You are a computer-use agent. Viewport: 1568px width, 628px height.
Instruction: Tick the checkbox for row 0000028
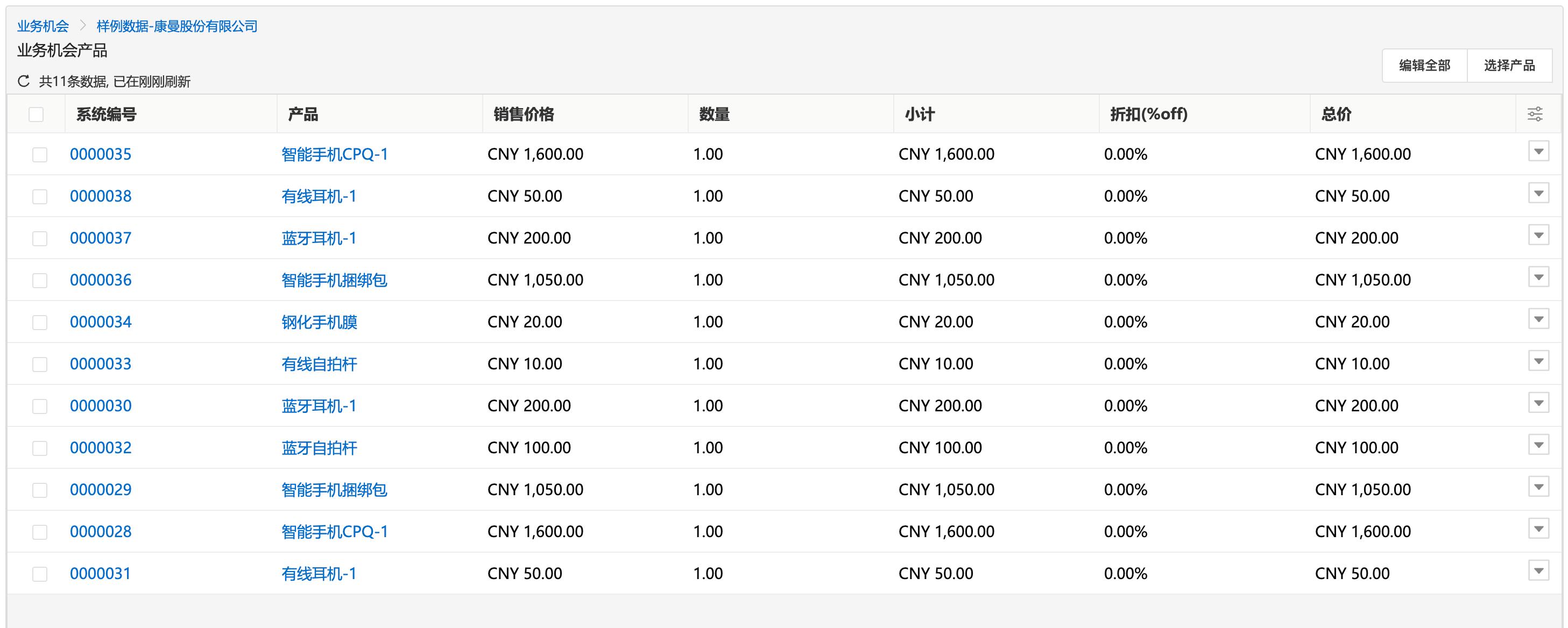(40, 532)
